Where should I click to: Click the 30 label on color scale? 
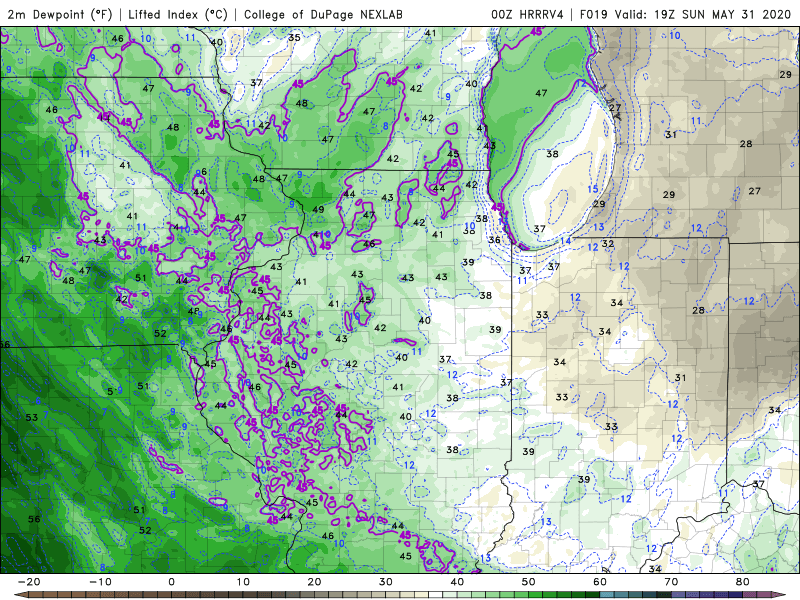click(x=386, y=582)
